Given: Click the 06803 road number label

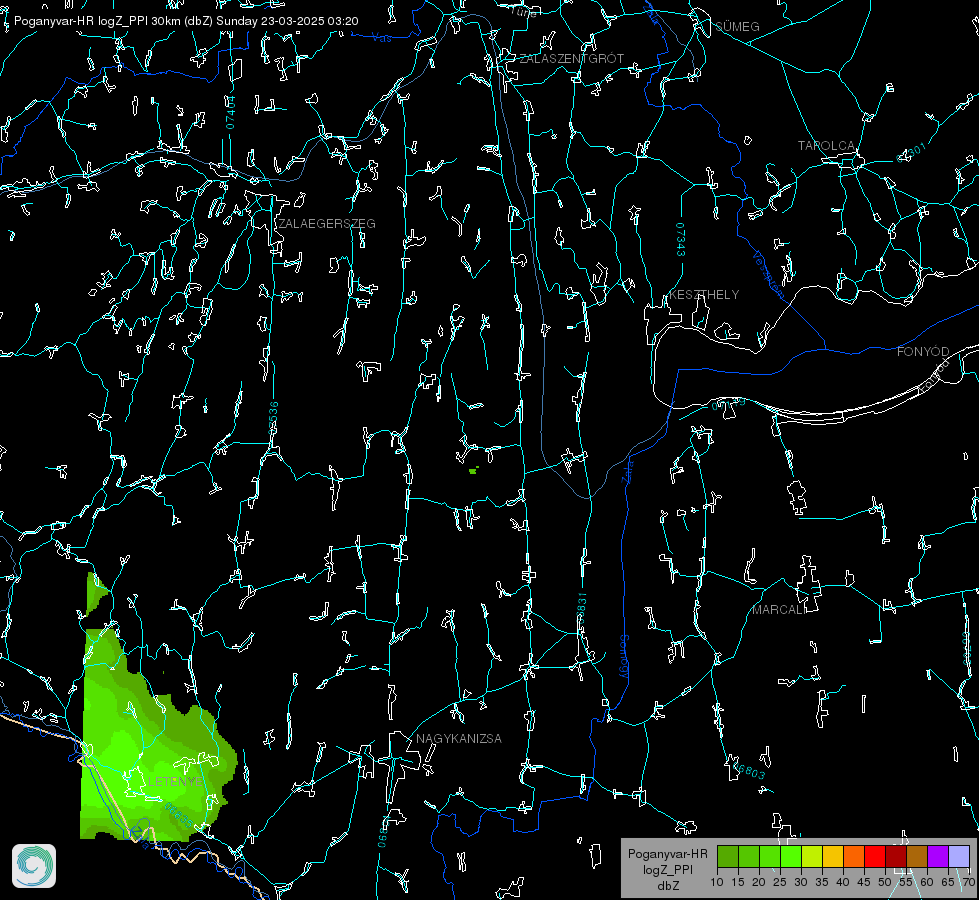Looking at the screenshot, I should 748,770.
